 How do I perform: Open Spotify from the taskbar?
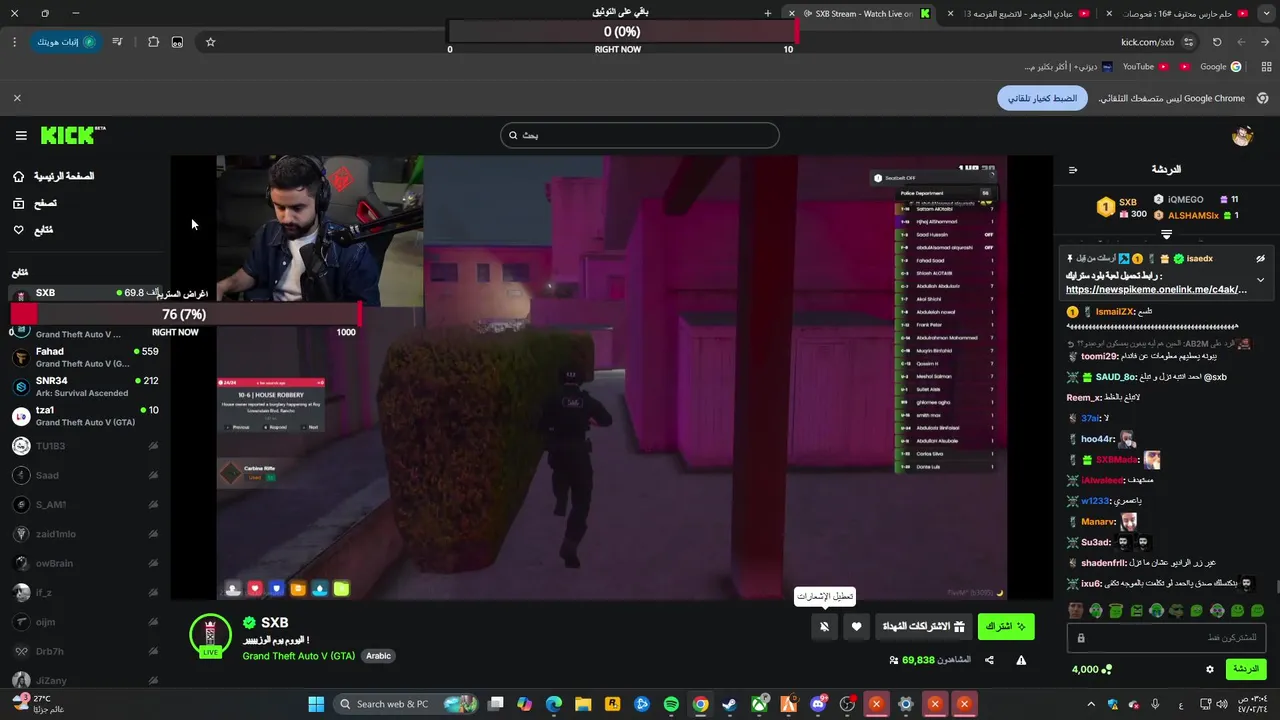click(x=671, y=704)
